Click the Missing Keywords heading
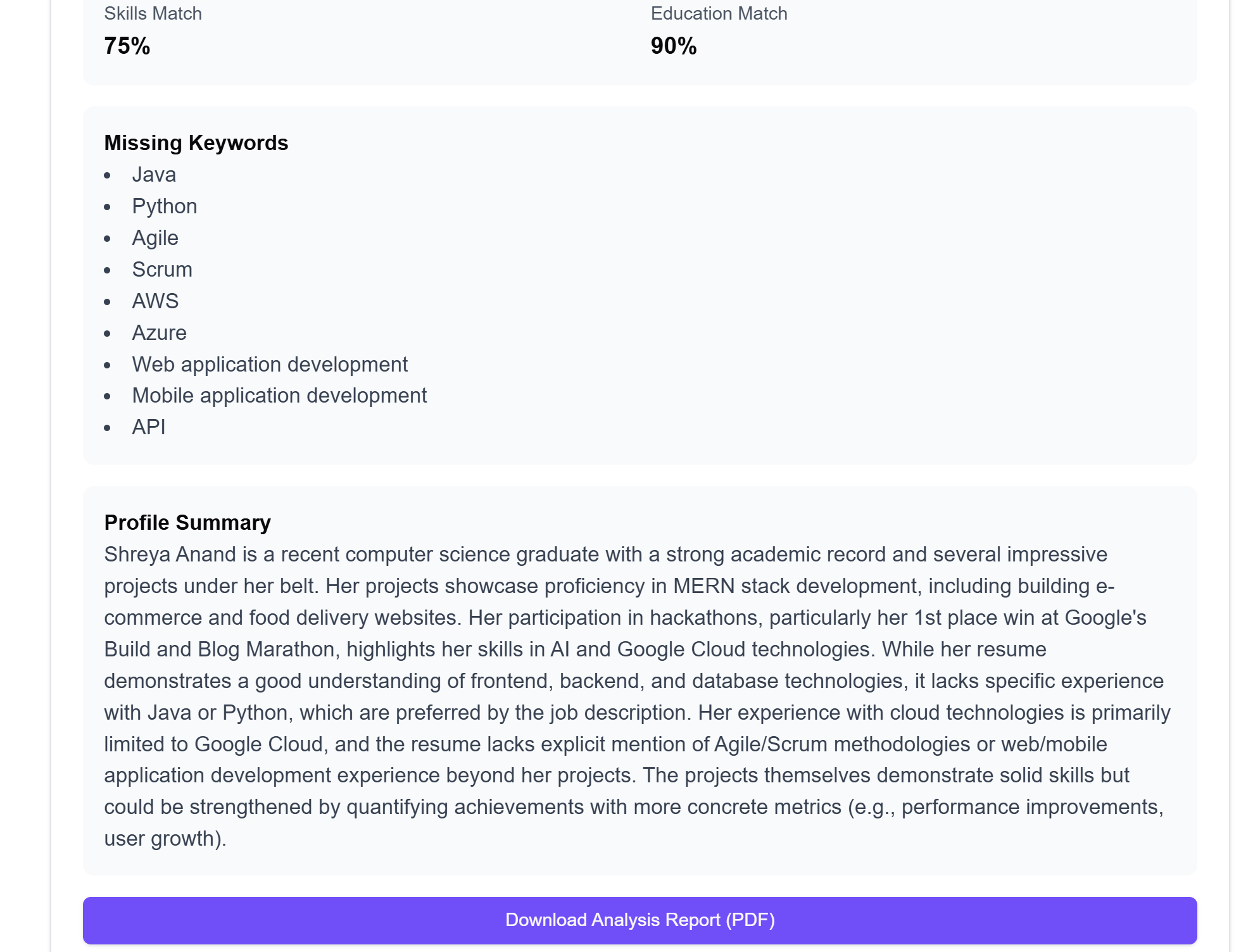1260x952 pixels. [196, 143]
